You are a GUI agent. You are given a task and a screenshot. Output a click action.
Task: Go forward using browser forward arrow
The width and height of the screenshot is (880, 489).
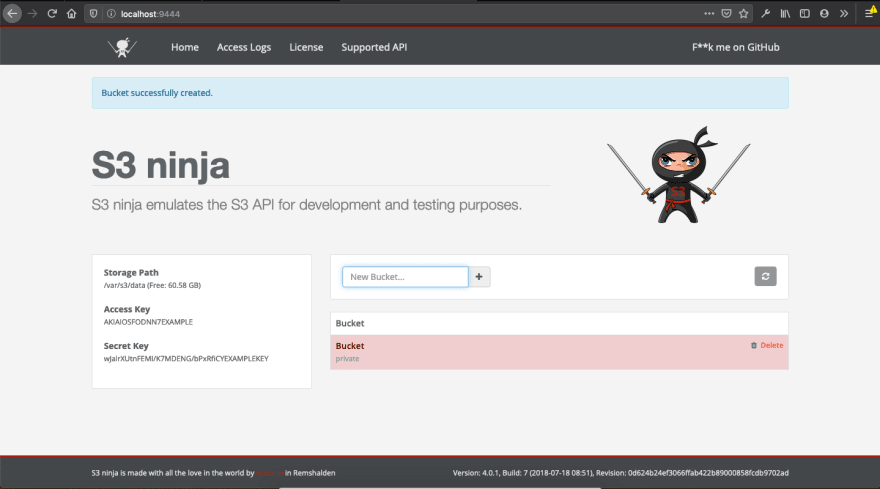click(x=33, y=13)
